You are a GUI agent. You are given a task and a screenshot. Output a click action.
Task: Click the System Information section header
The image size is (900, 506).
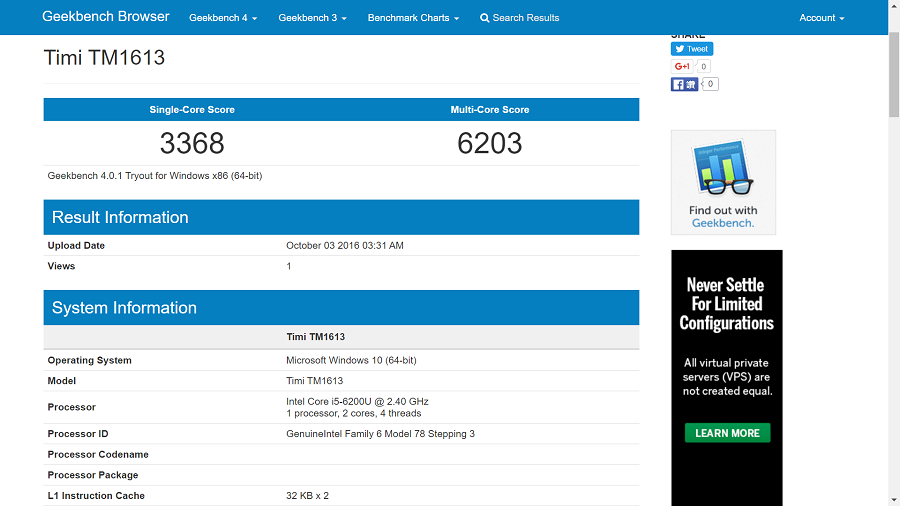click(x=341, y=308)
